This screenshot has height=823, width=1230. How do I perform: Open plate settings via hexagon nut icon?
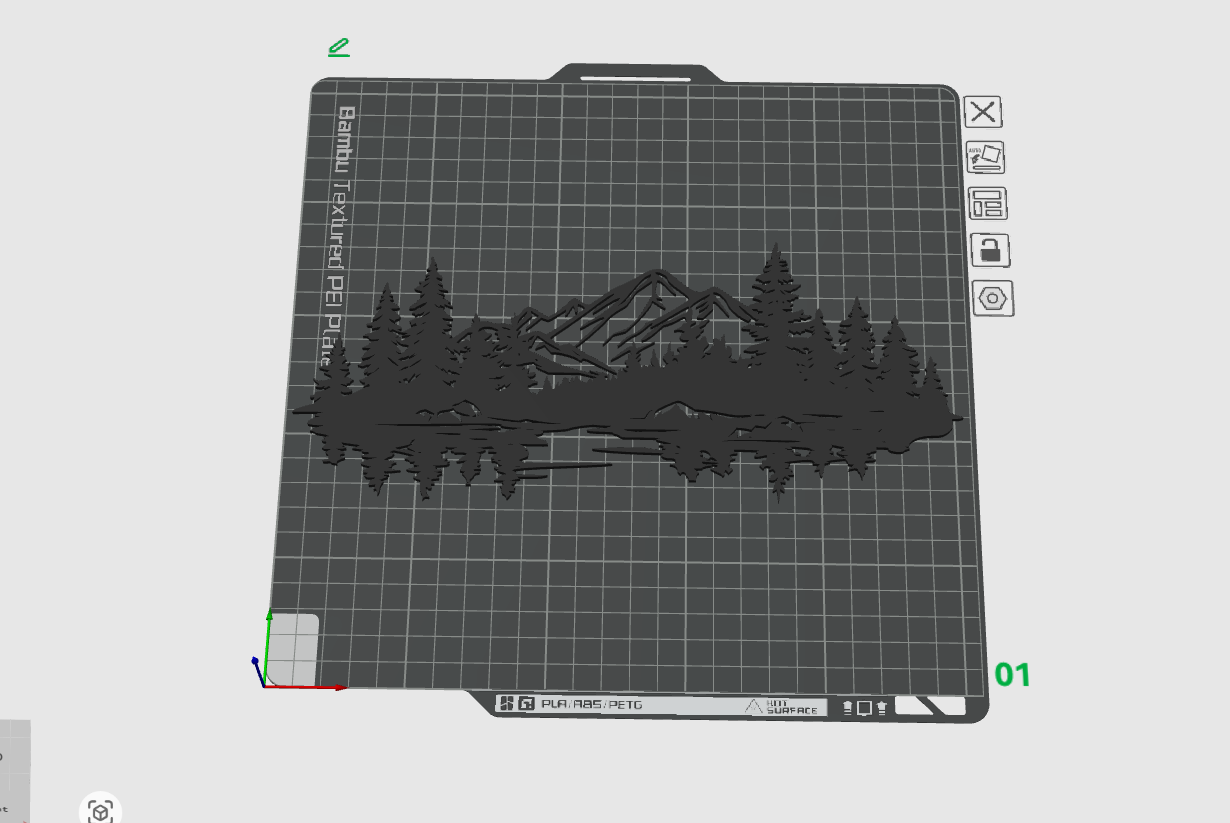pos(994,298)
